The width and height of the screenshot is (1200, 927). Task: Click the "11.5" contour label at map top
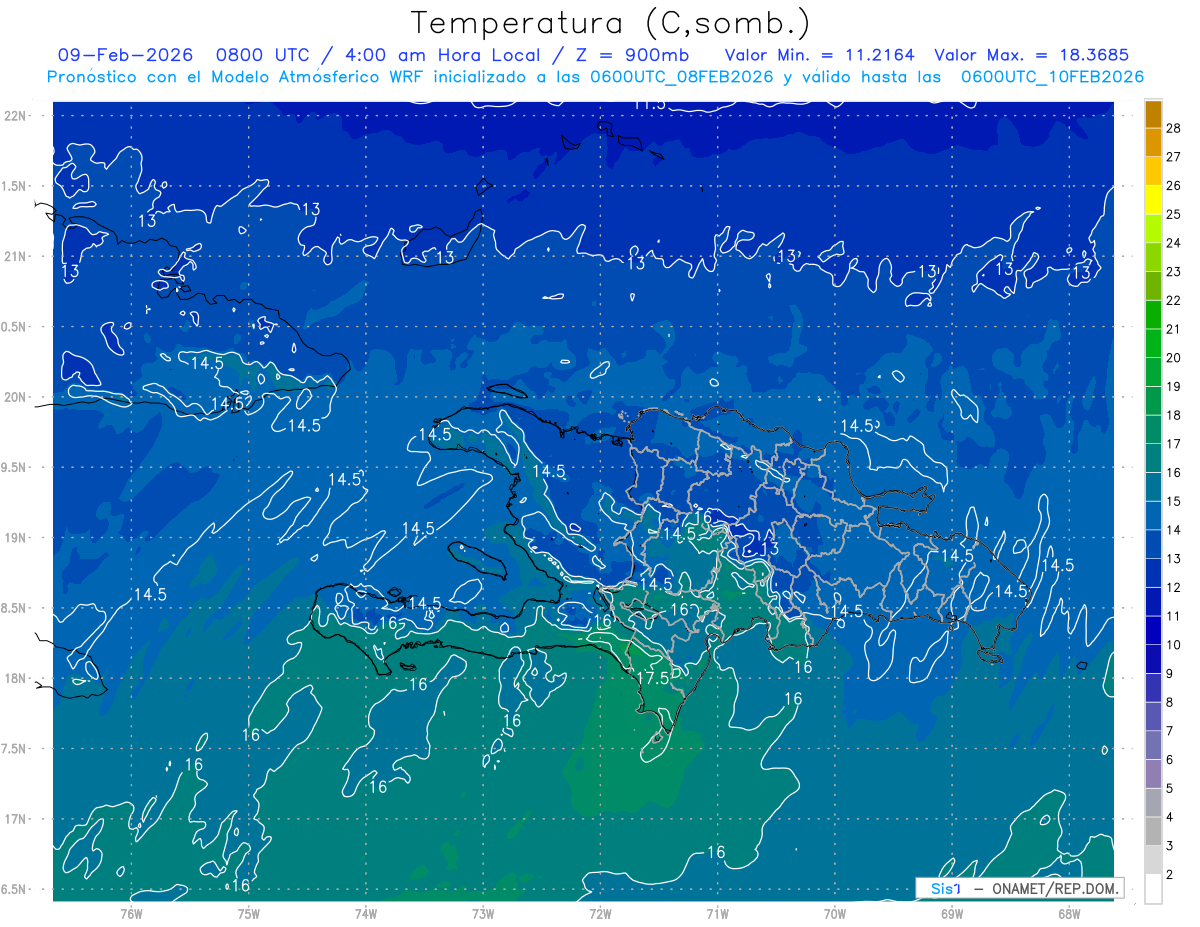coord(649,104)
